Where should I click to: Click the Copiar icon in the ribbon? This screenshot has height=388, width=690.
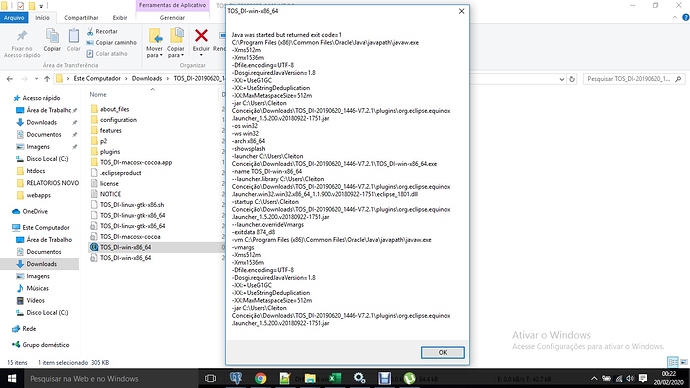(x=52, y=36)
